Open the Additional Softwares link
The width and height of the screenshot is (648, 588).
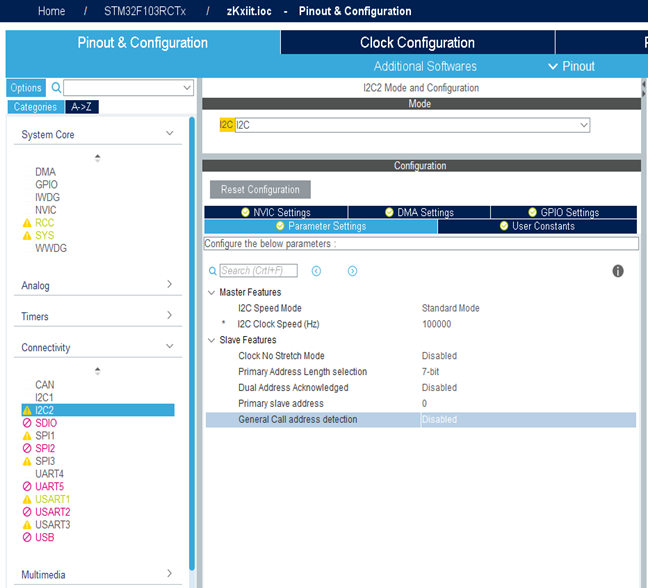[425, 66]
